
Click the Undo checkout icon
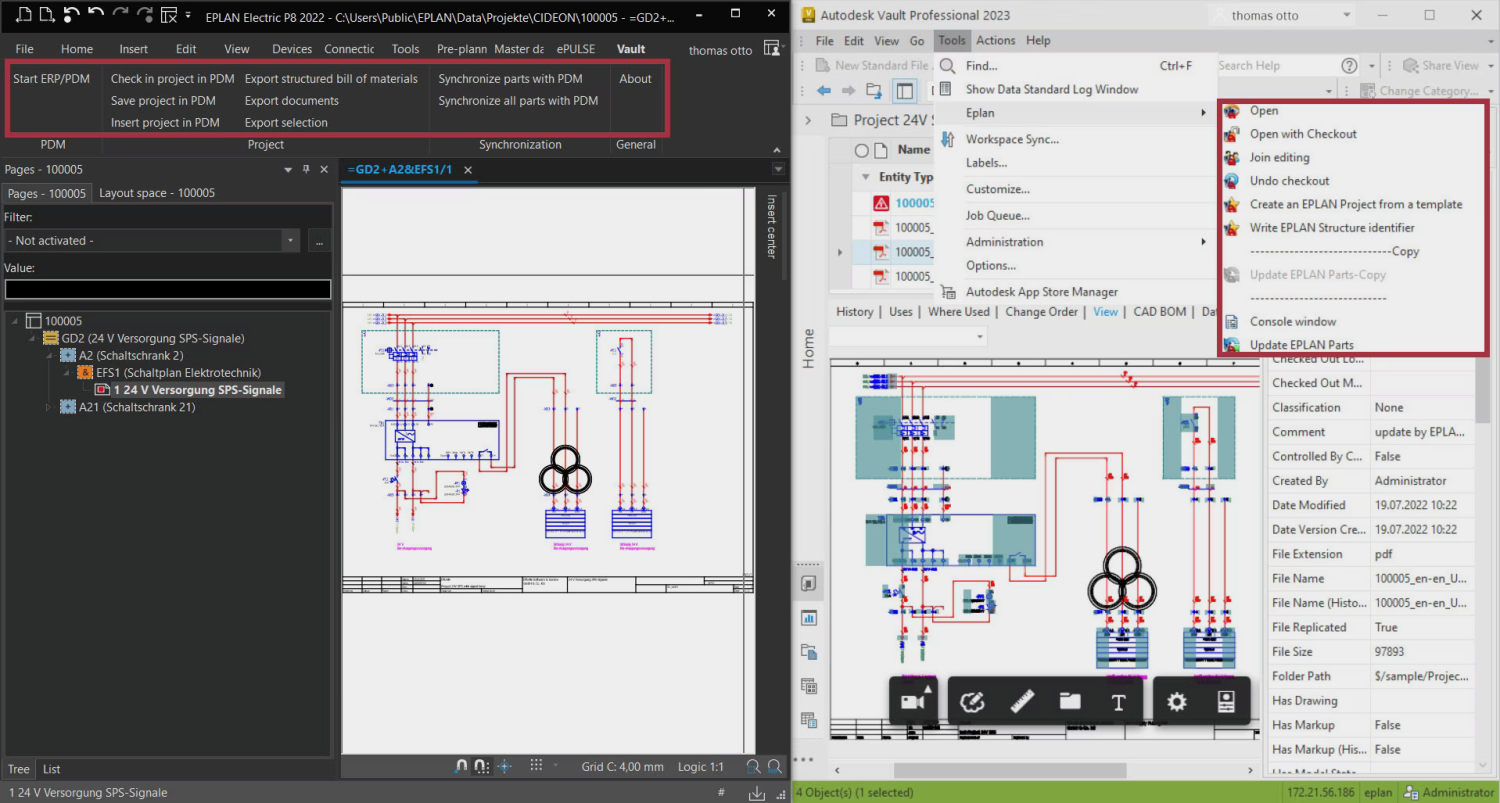1232,181
